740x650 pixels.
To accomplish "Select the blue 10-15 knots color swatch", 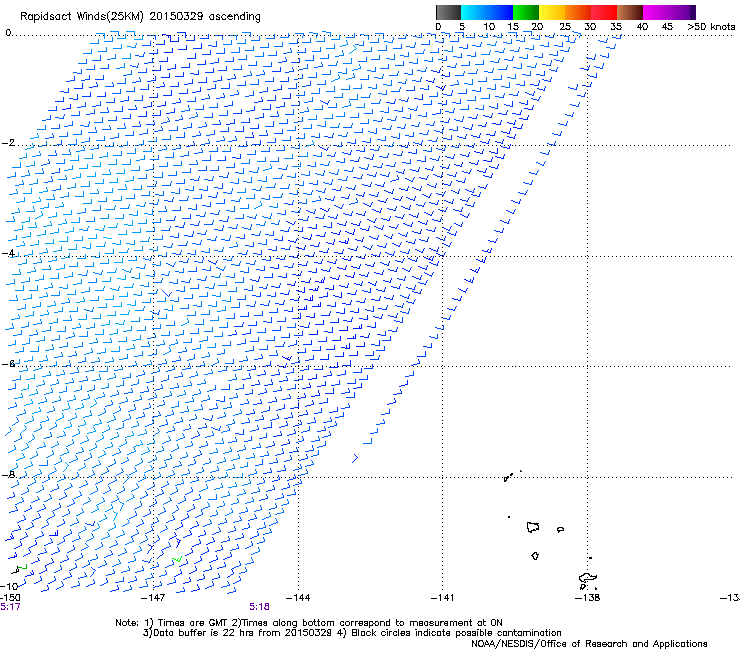I will (x=499, y=12).
